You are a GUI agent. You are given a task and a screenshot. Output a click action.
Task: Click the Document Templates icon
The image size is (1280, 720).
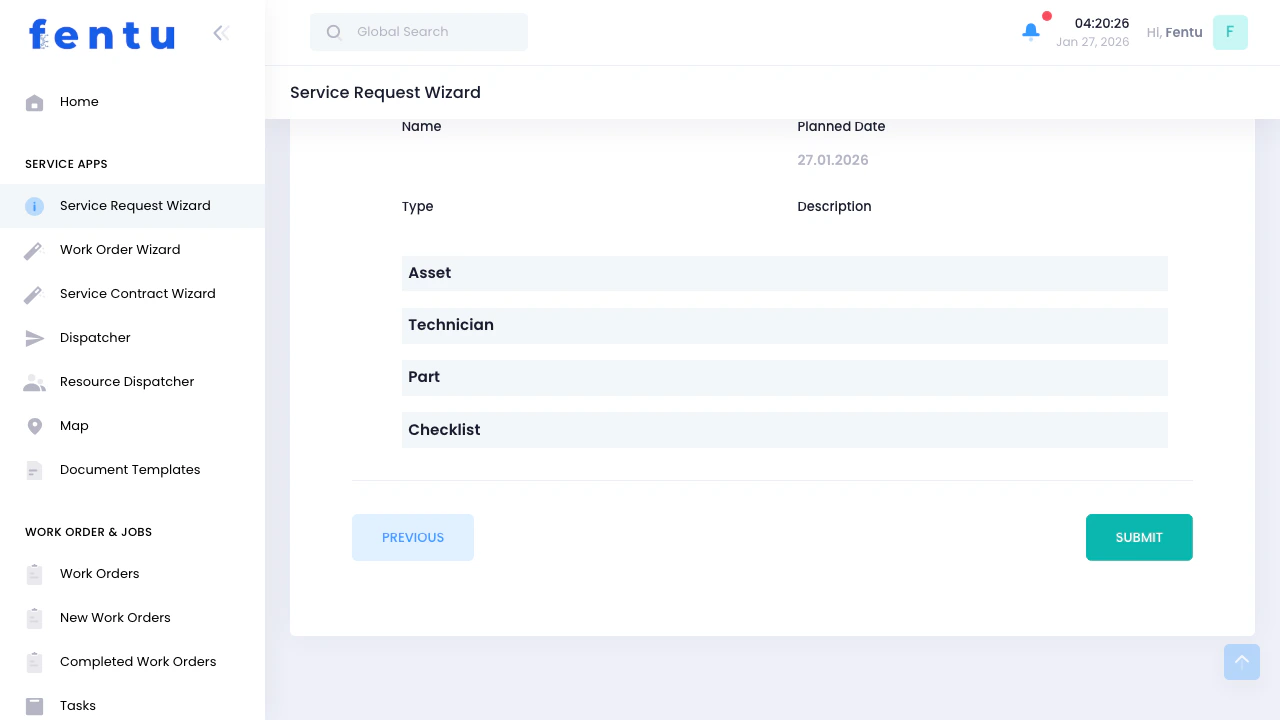tap(34, 470)
